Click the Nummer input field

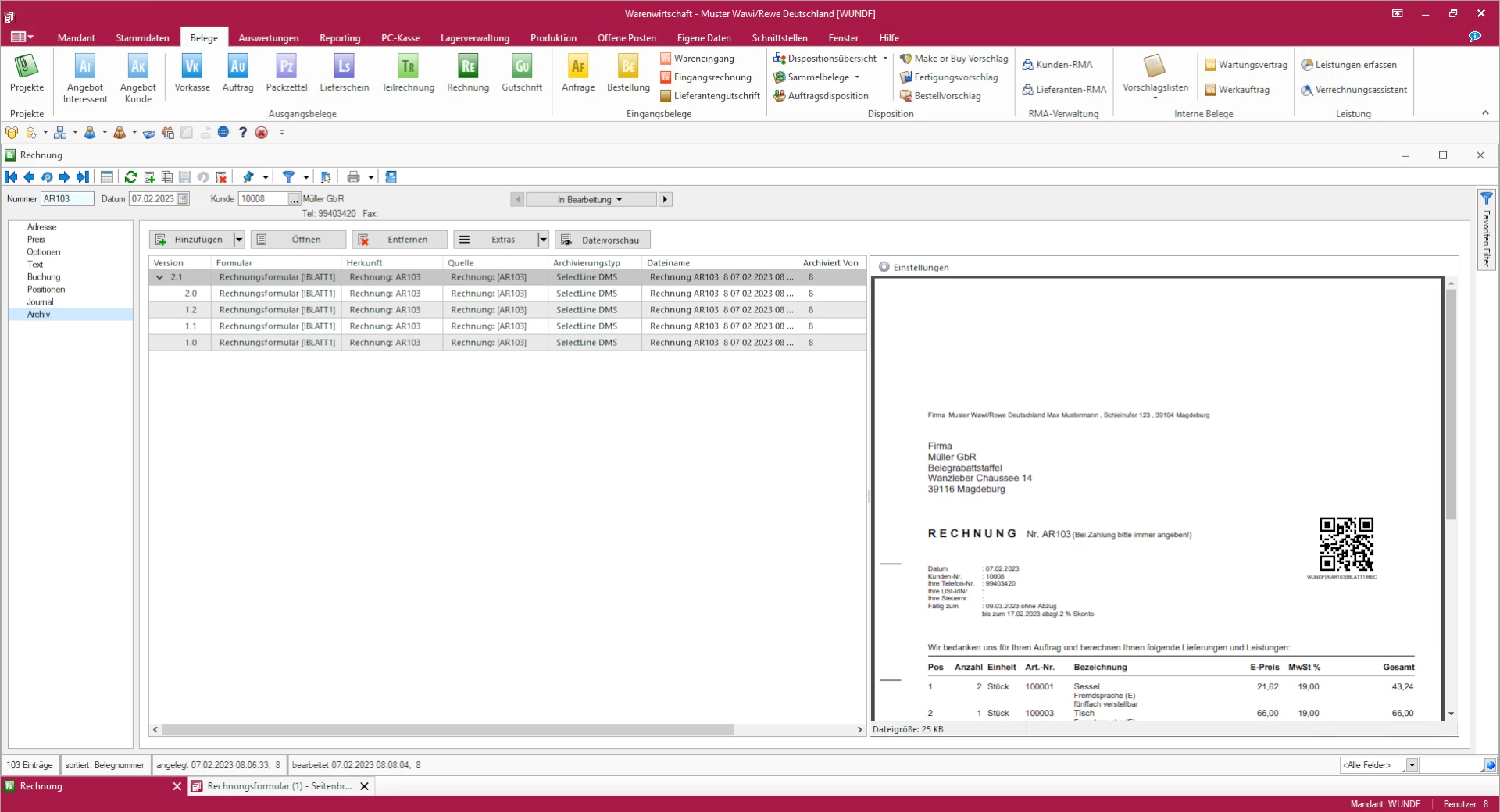pyautogui.click(x=67, y=199)
